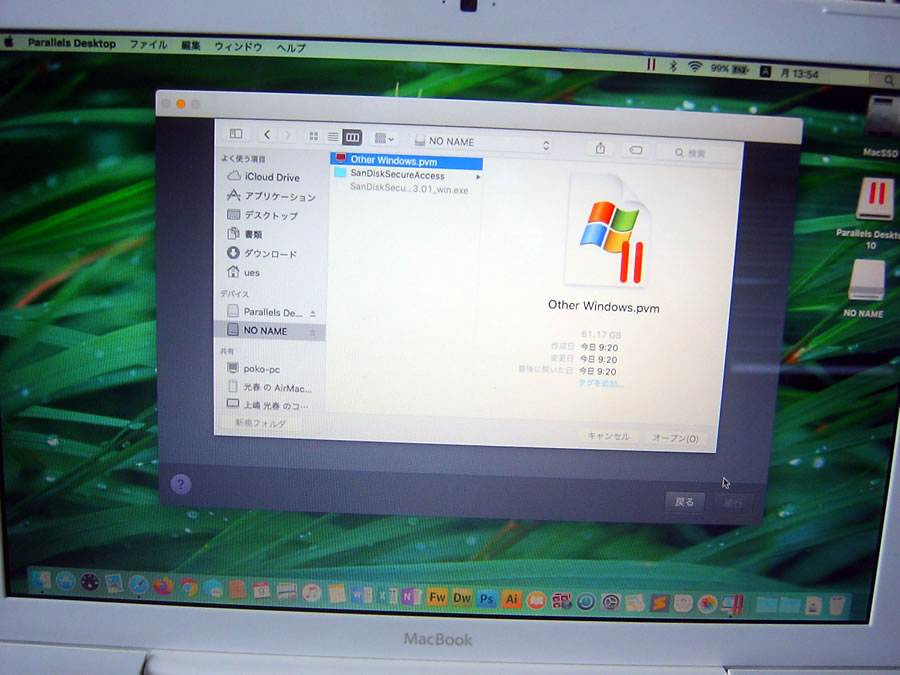Open Dreamweaver (Dw) from the Dock
The height and width of the screenshot is (675, 900).
tap(461, 598)
